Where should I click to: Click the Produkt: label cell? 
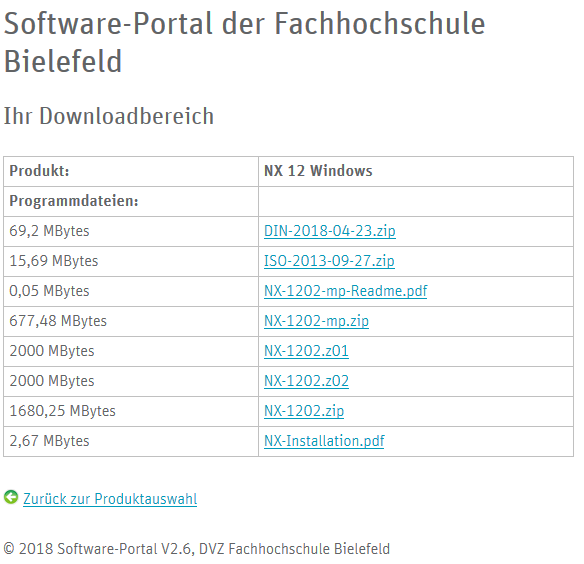click(131, 171)
